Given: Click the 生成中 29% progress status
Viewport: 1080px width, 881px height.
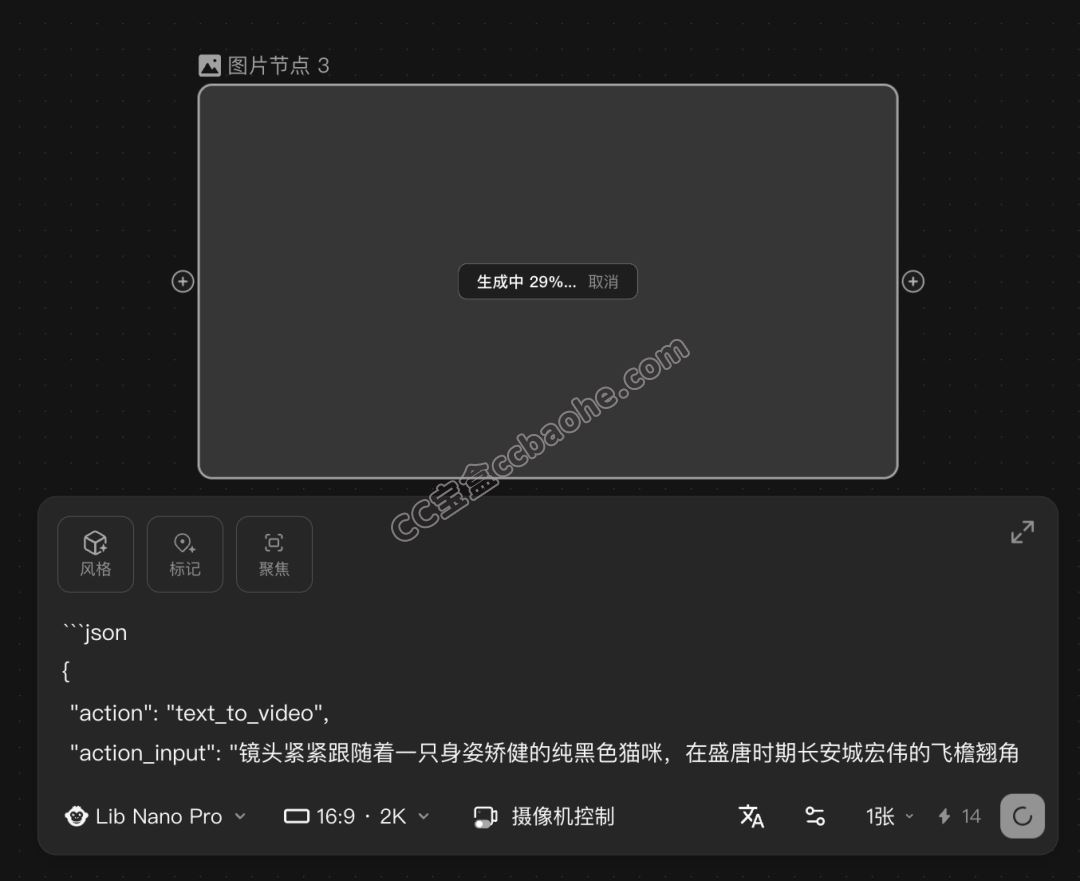Looking at the screenshot, I should (526, 282).
